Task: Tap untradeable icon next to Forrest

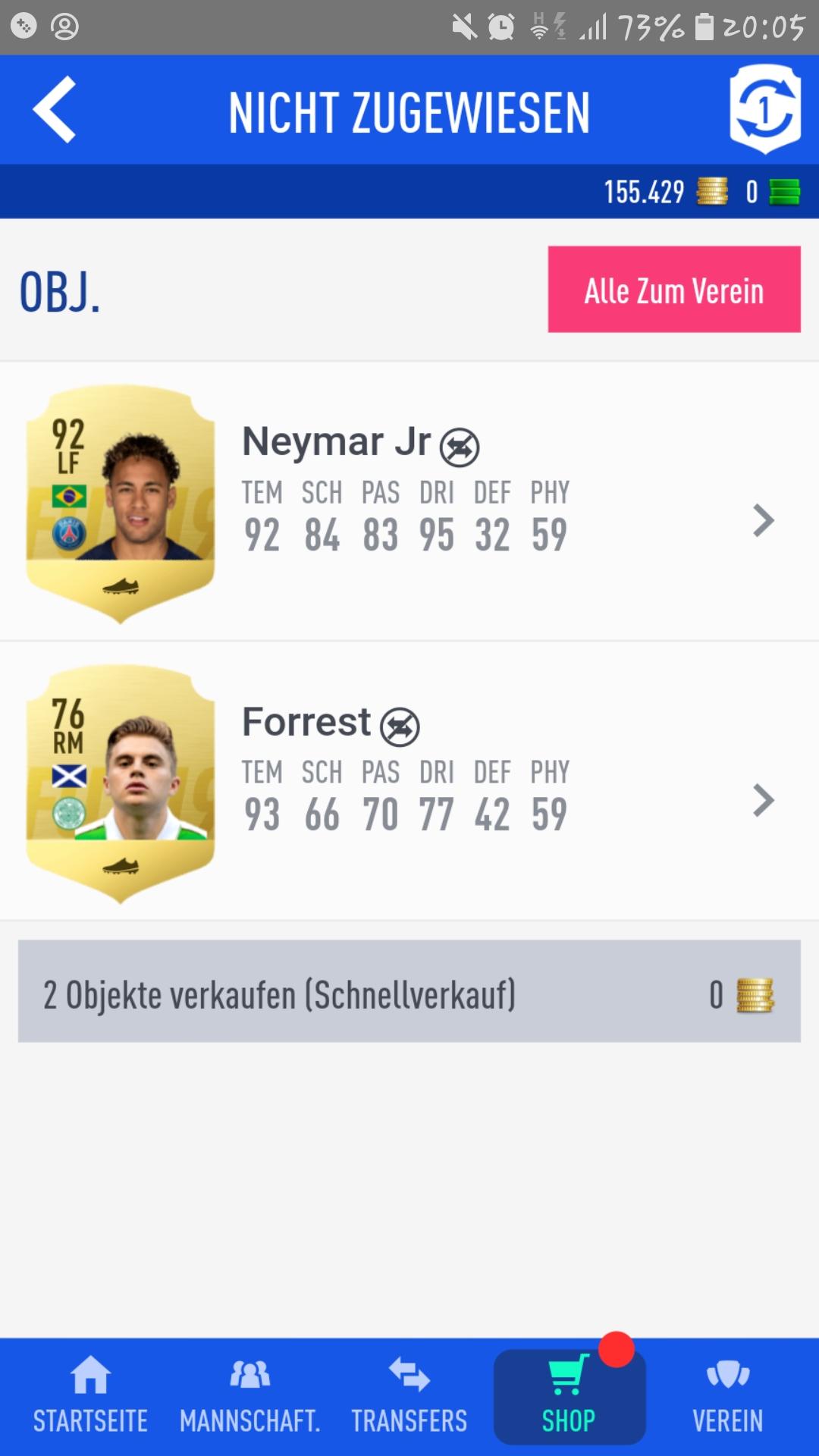Action: (x=400, y=726)
